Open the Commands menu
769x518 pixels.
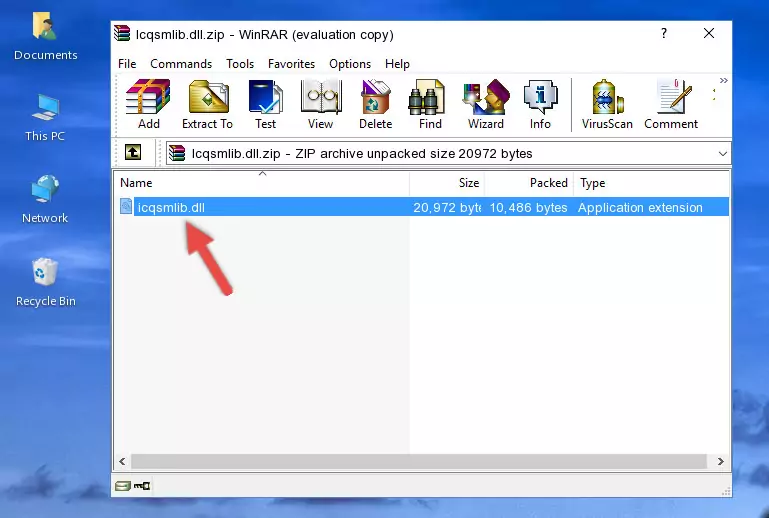(181, 64)
